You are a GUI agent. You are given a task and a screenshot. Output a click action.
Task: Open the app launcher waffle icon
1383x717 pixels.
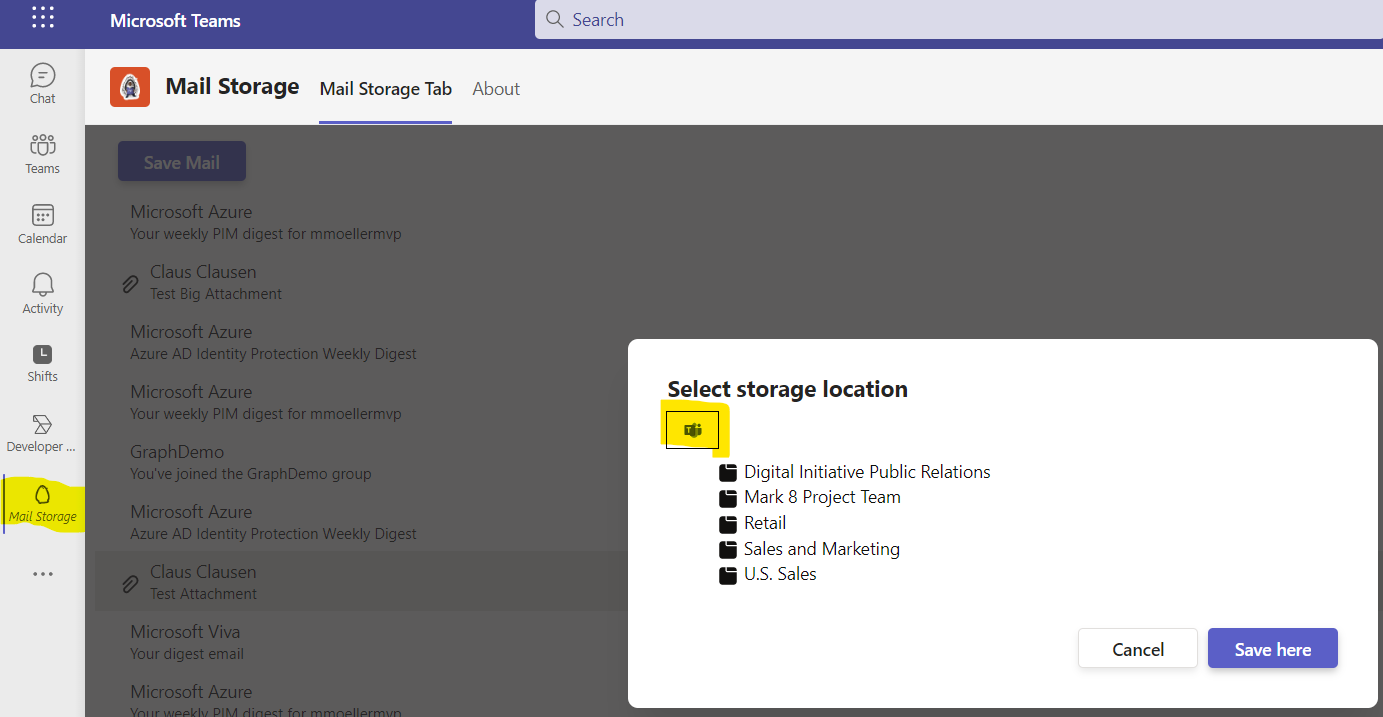[x=43, y=17]
